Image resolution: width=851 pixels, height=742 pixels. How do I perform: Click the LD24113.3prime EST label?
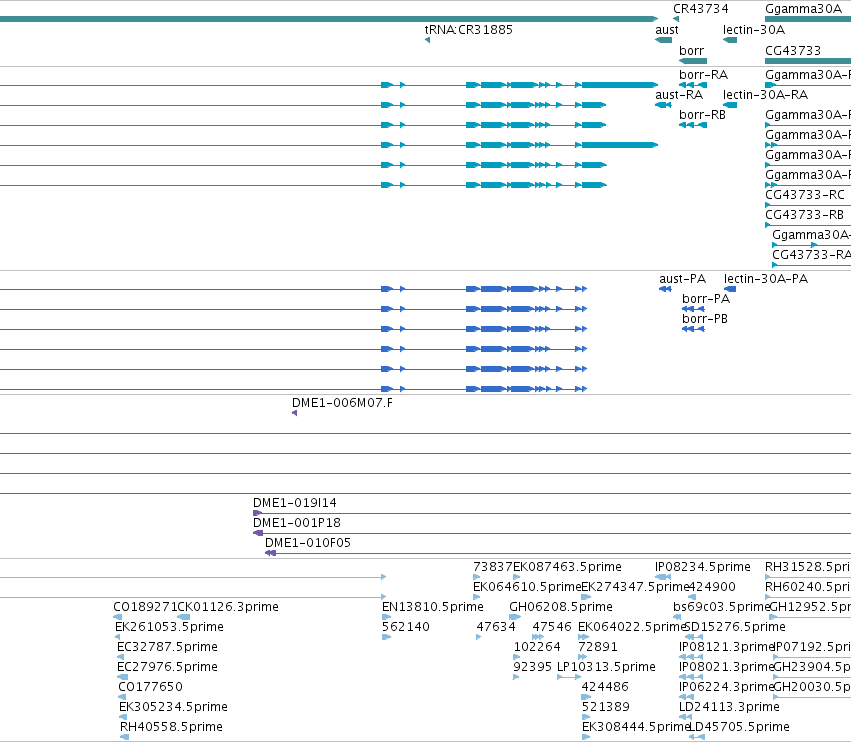pos(729,707)
